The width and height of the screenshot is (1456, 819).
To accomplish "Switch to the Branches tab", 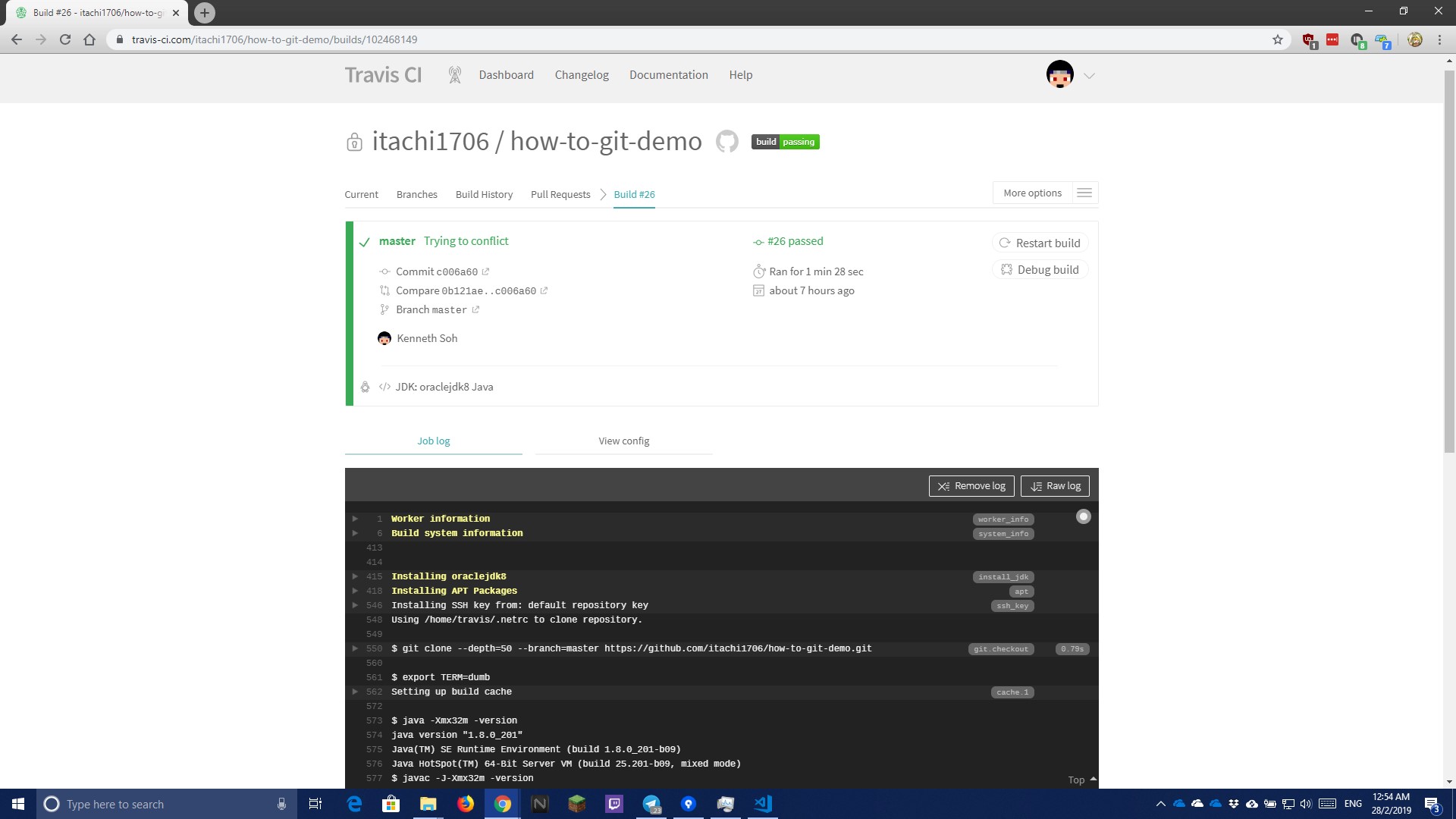I will point(416,195).
